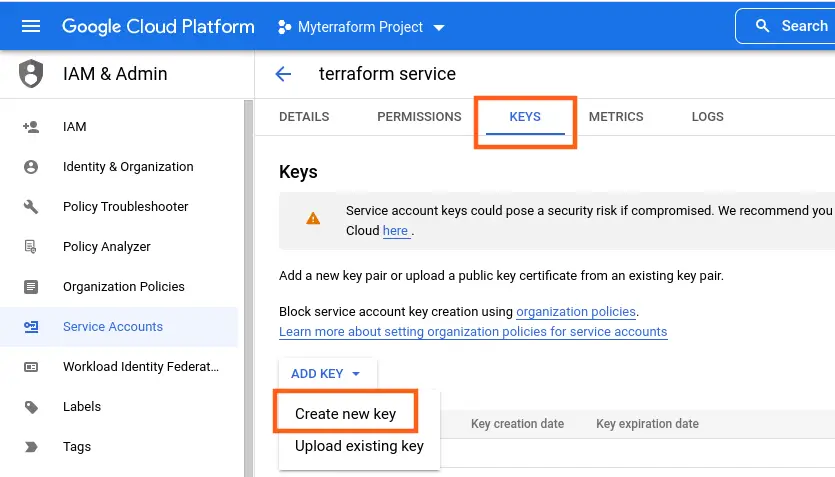Click the Organization Policies list icon
Viewport: 835px width, 477px height.
[x=31, y=287]
